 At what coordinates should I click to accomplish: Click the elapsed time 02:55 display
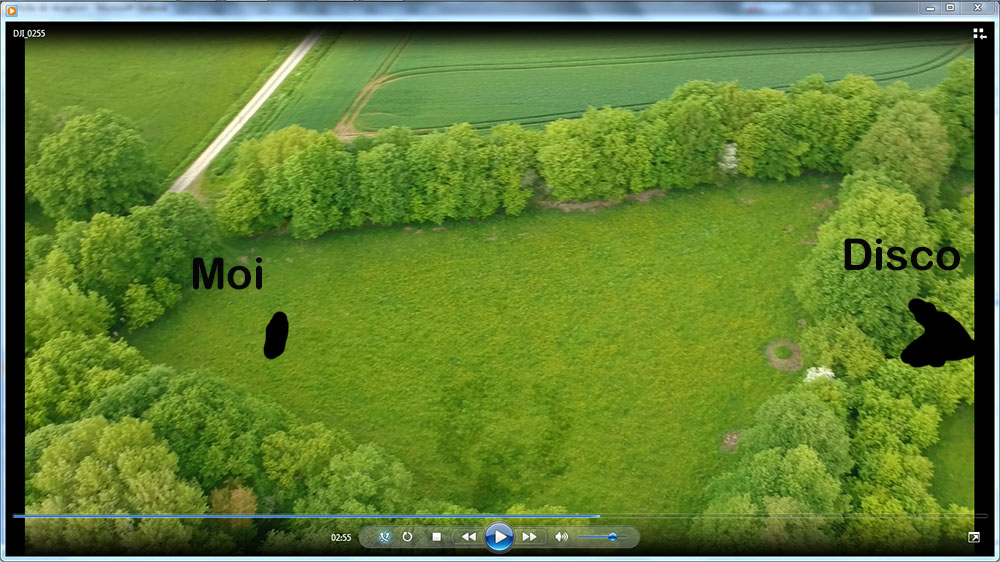pos(341,538)
